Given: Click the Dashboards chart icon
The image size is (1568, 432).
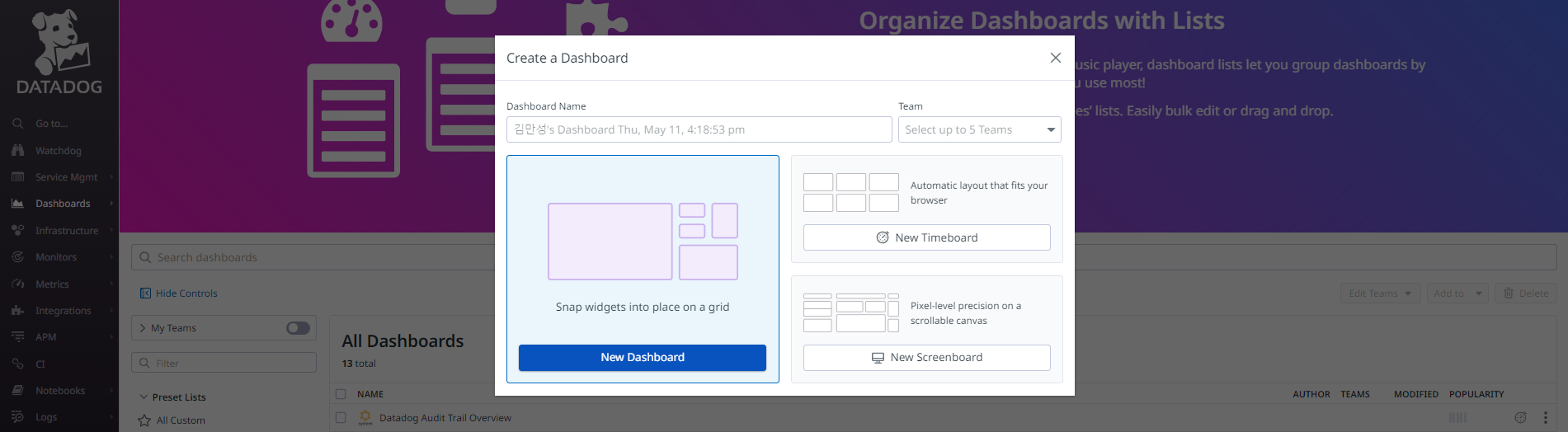Looking at the screenshot, I should [x=17, y=204].
